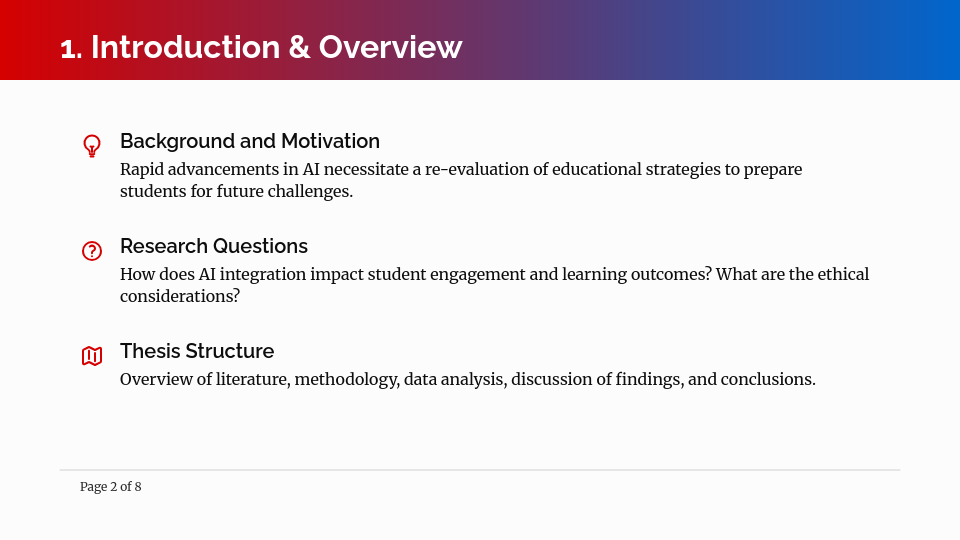960x540 pixels.
Task: Select the Research Questions heading
Action: 213,246
